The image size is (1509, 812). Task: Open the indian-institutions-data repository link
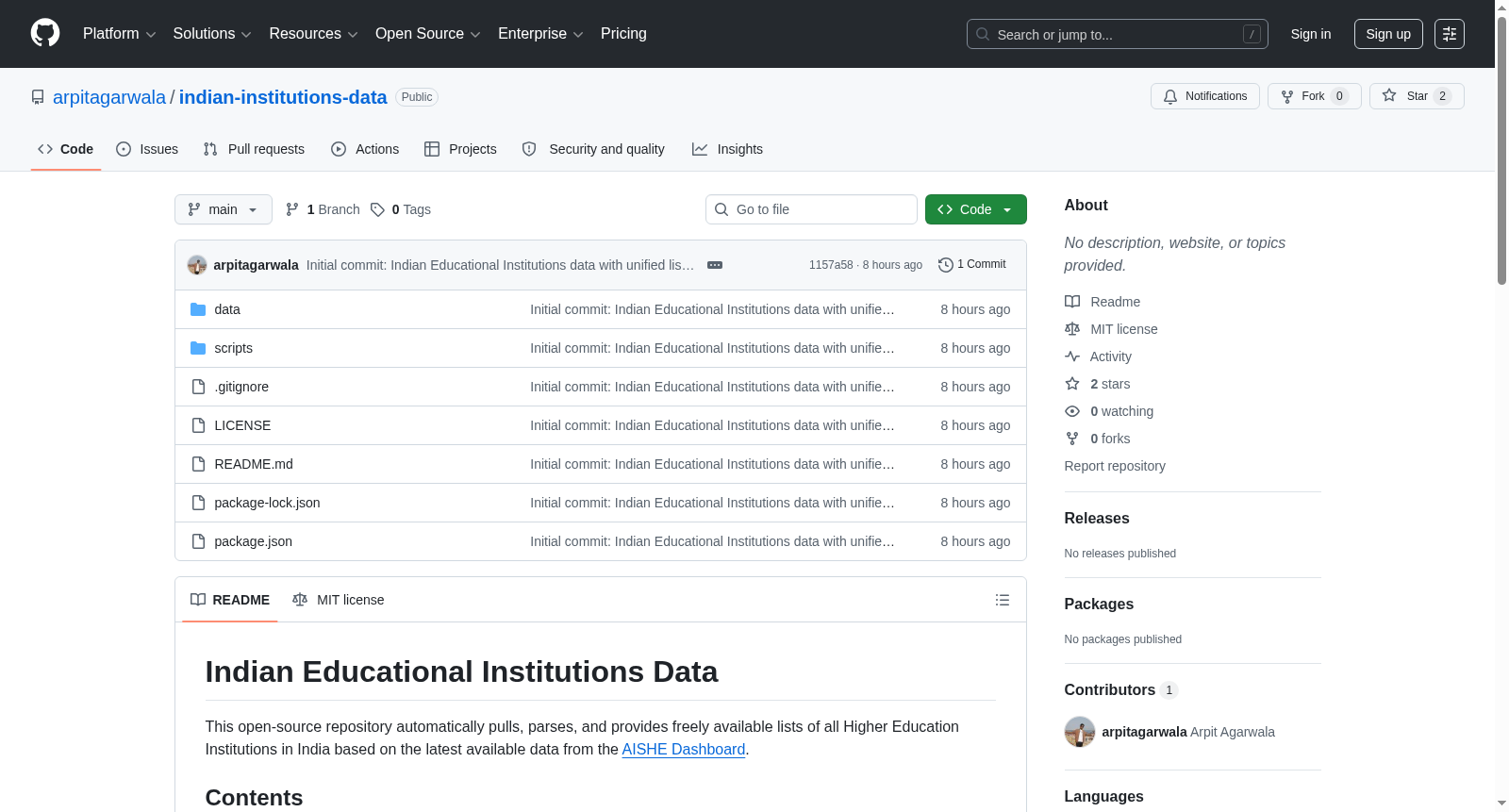283,97
